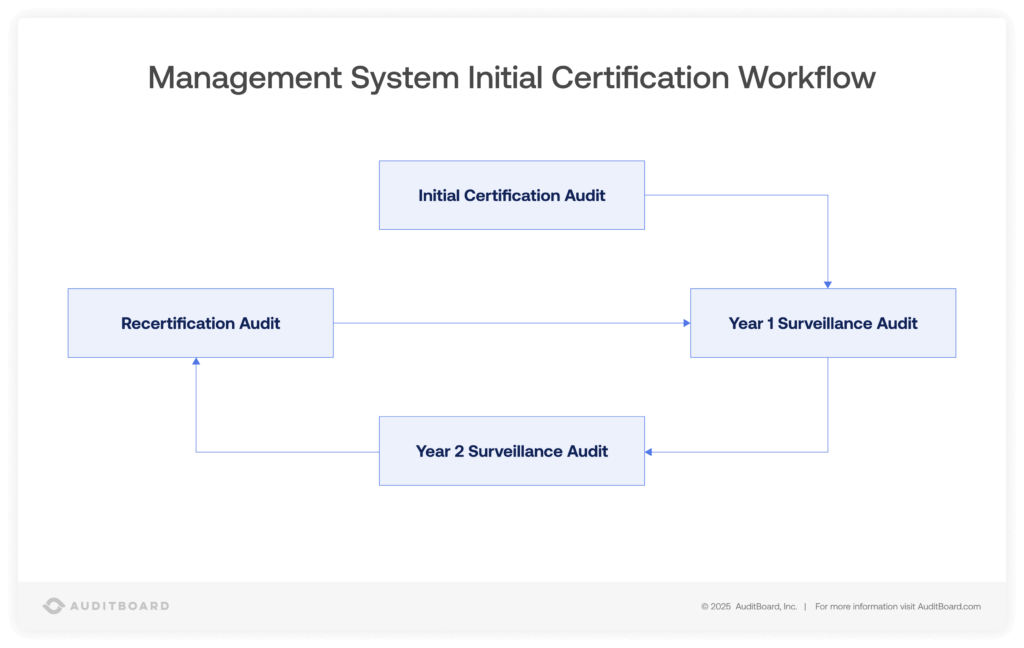This screenshot has width=1024, height=648.
Task: Select the footer divider bar between copyright and link
Action: click(x=807, y=606)
